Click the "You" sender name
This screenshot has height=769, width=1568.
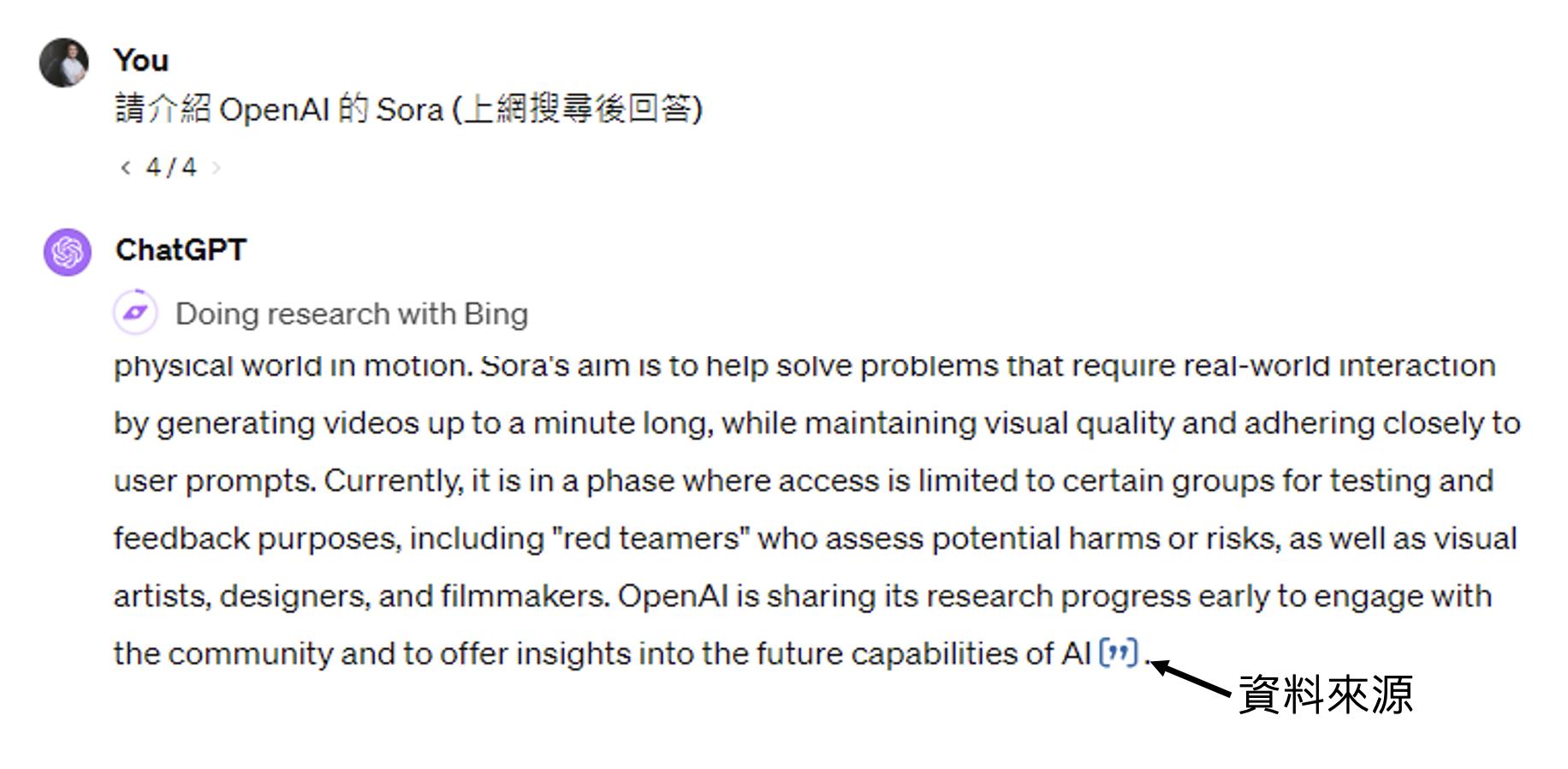tap(141, 61)
